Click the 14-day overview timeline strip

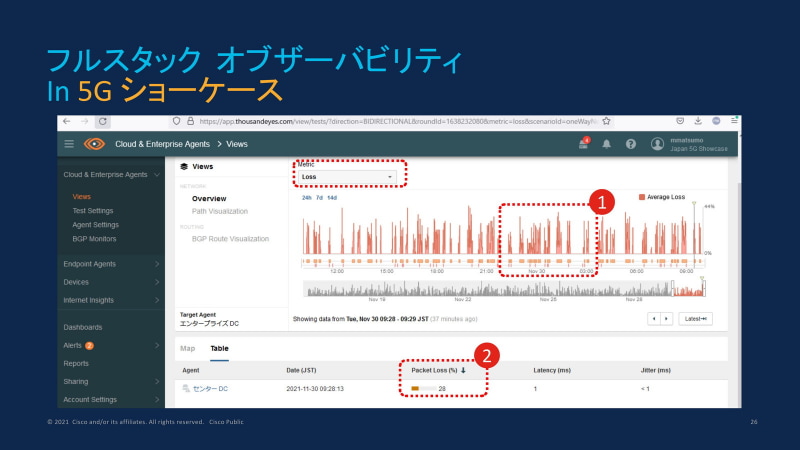coord(504,289)
